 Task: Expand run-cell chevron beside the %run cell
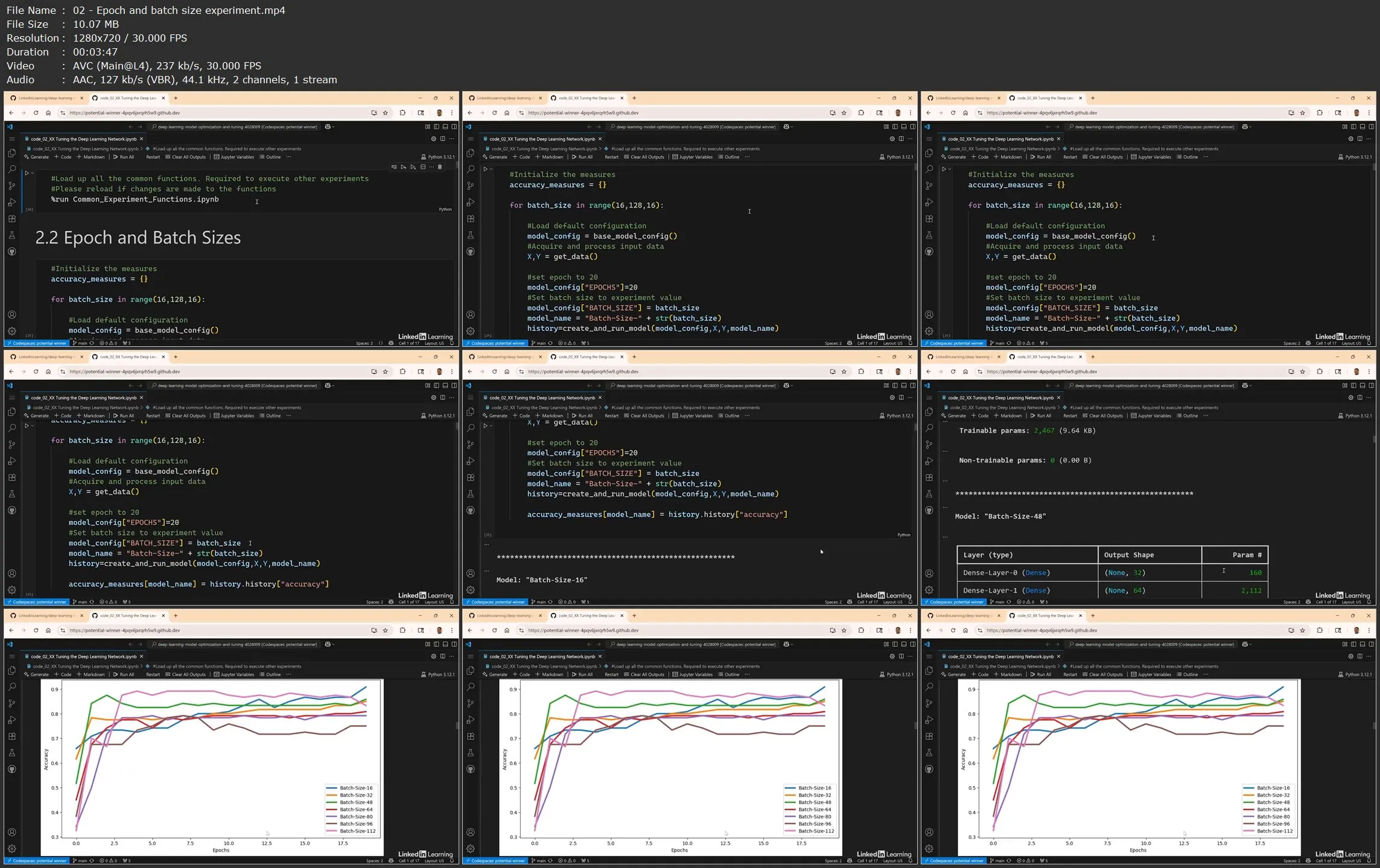pyautogui.click(x=33, y=173)
